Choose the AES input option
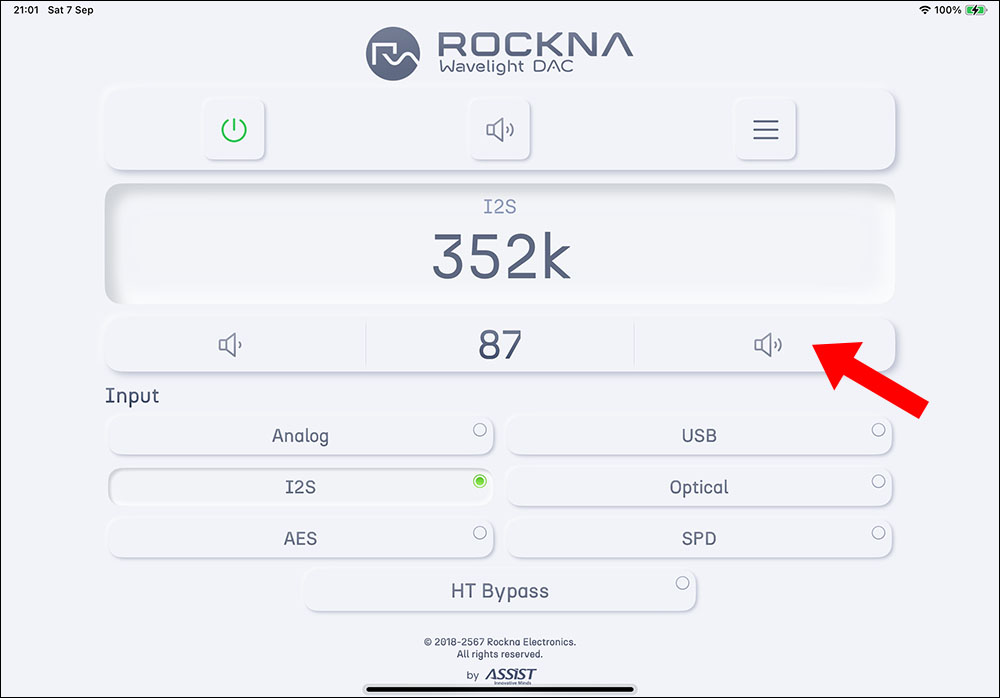Viewport: 1000px width, 698px height. (x=300, y=538)
